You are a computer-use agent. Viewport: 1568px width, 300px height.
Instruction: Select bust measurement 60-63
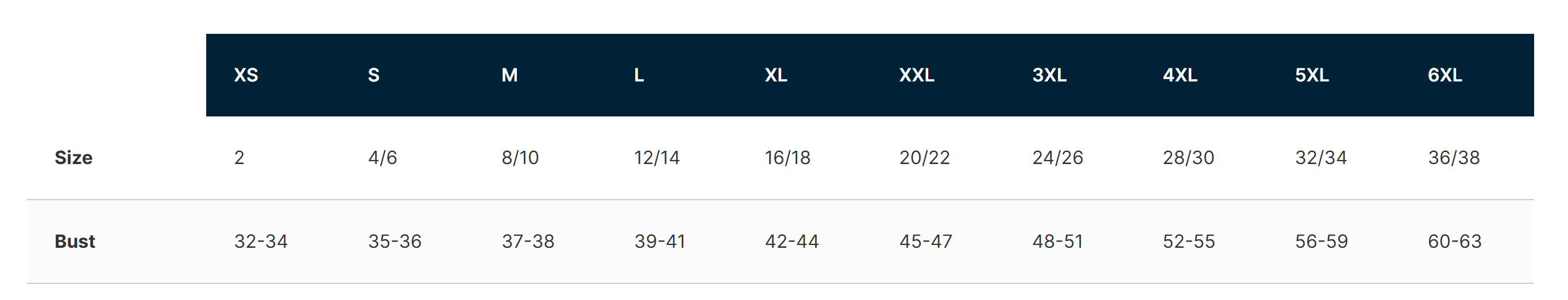coord(1454,241)
